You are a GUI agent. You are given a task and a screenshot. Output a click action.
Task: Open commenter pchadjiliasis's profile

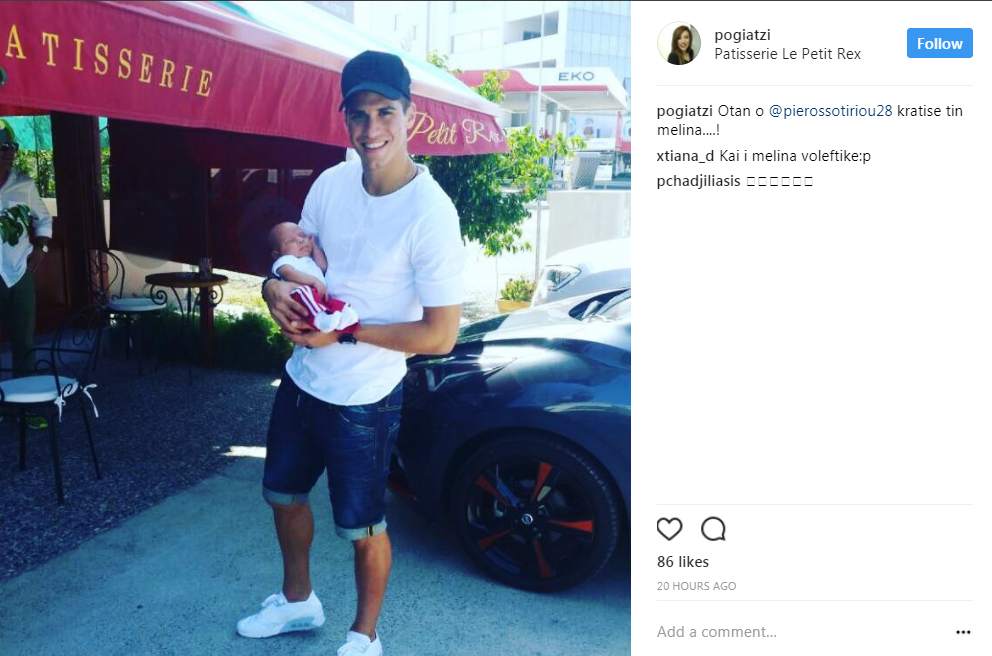tap(698, 181)
